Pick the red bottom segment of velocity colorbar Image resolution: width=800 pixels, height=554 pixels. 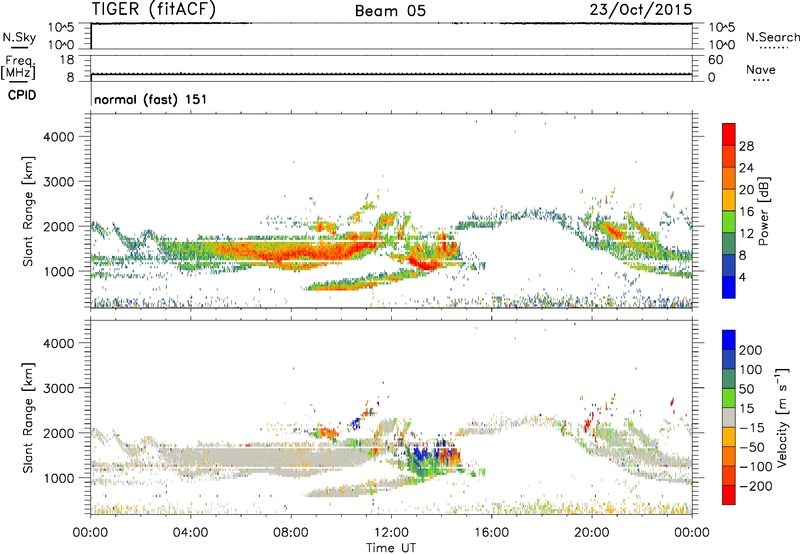pyautogui.click(x=729, y=495)
